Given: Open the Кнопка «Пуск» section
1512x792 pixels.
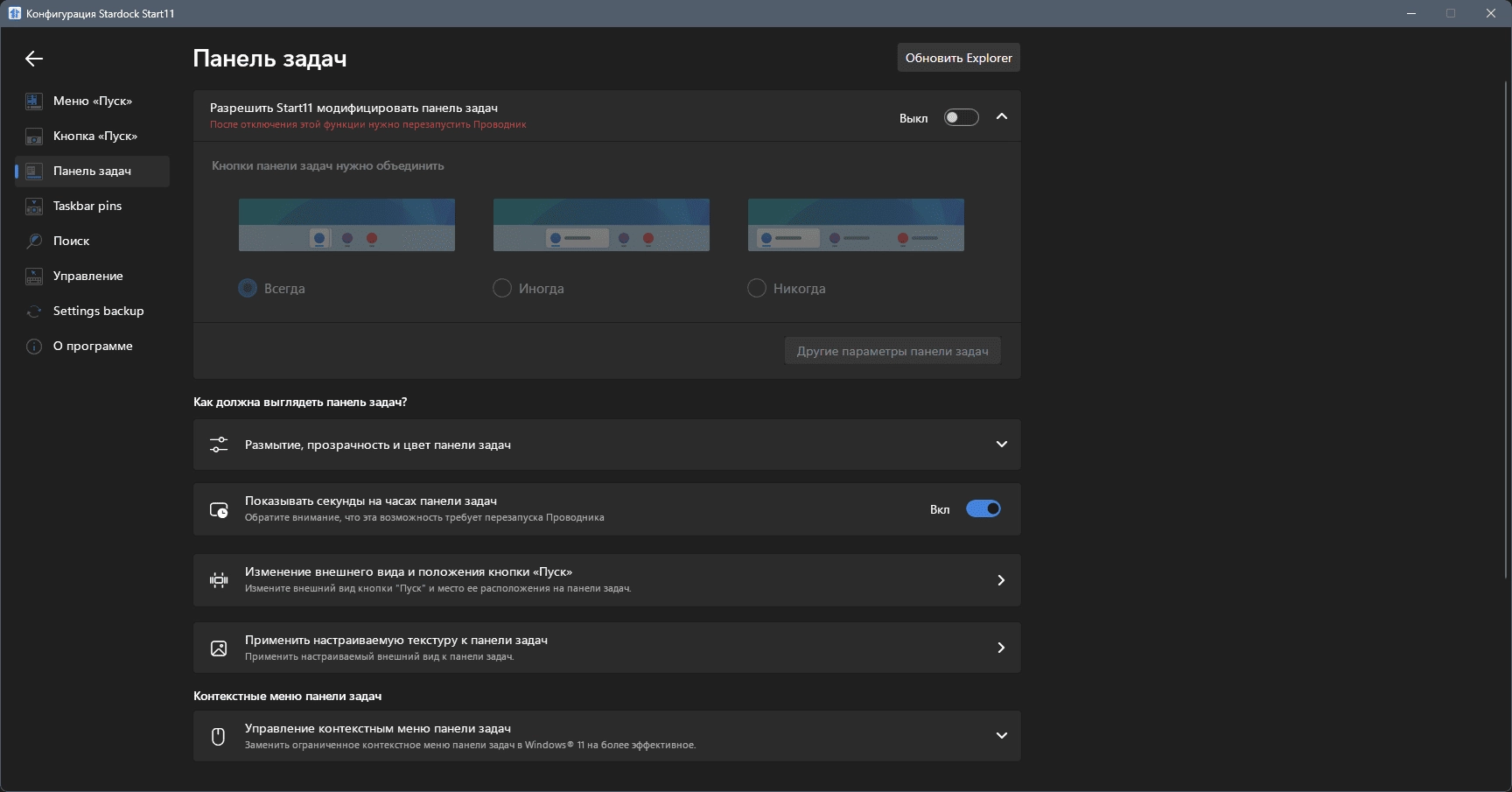Looking at the screenshot, I should coord(93,137).
